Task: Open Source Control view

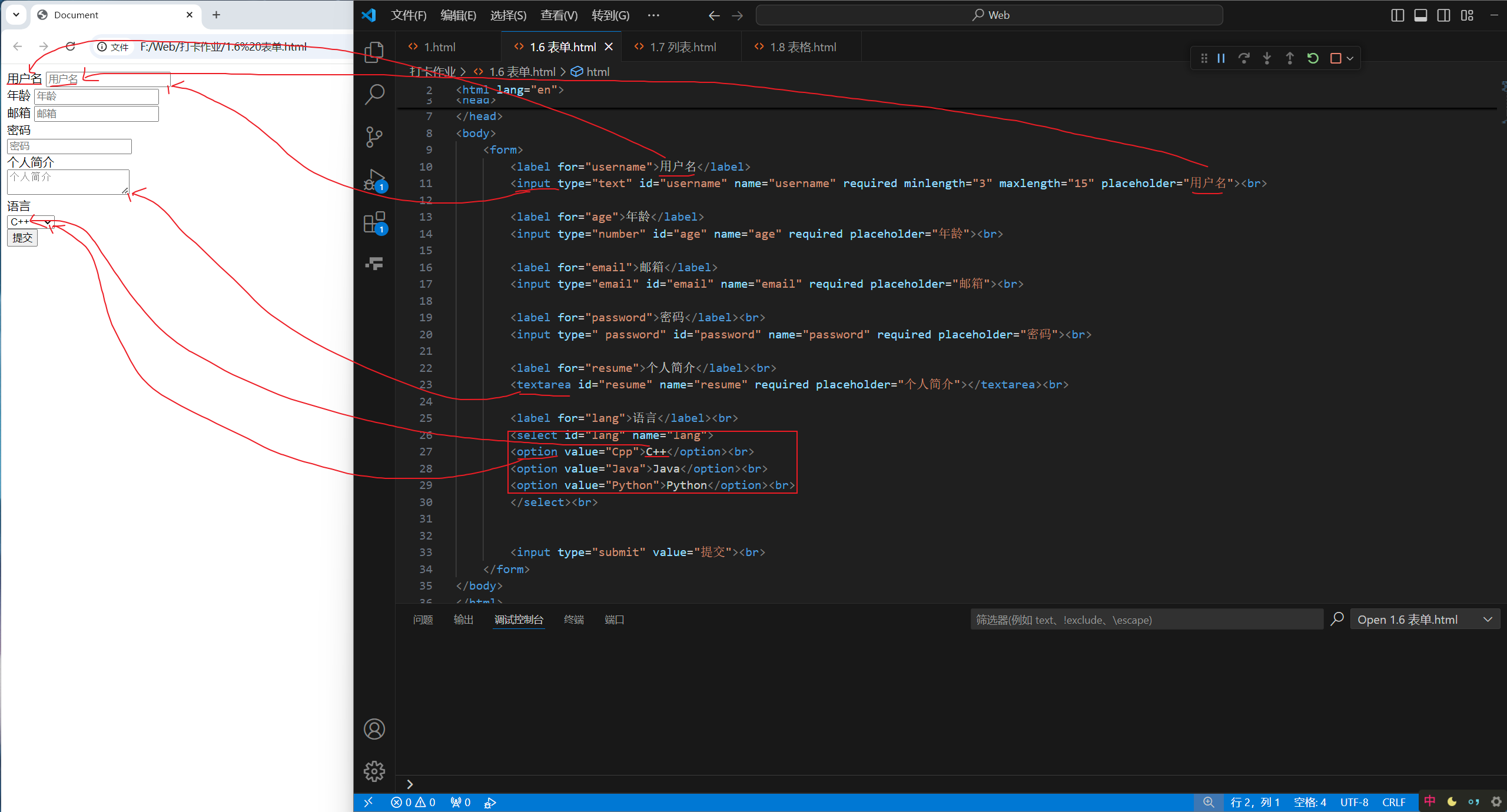Action: (x=374, y=137)
